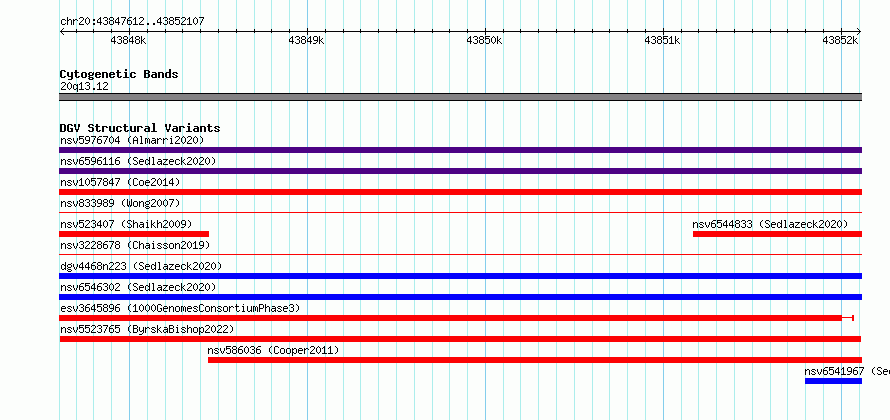Click the 43848k ruler position
890x420 pixels.
(128, 40)
